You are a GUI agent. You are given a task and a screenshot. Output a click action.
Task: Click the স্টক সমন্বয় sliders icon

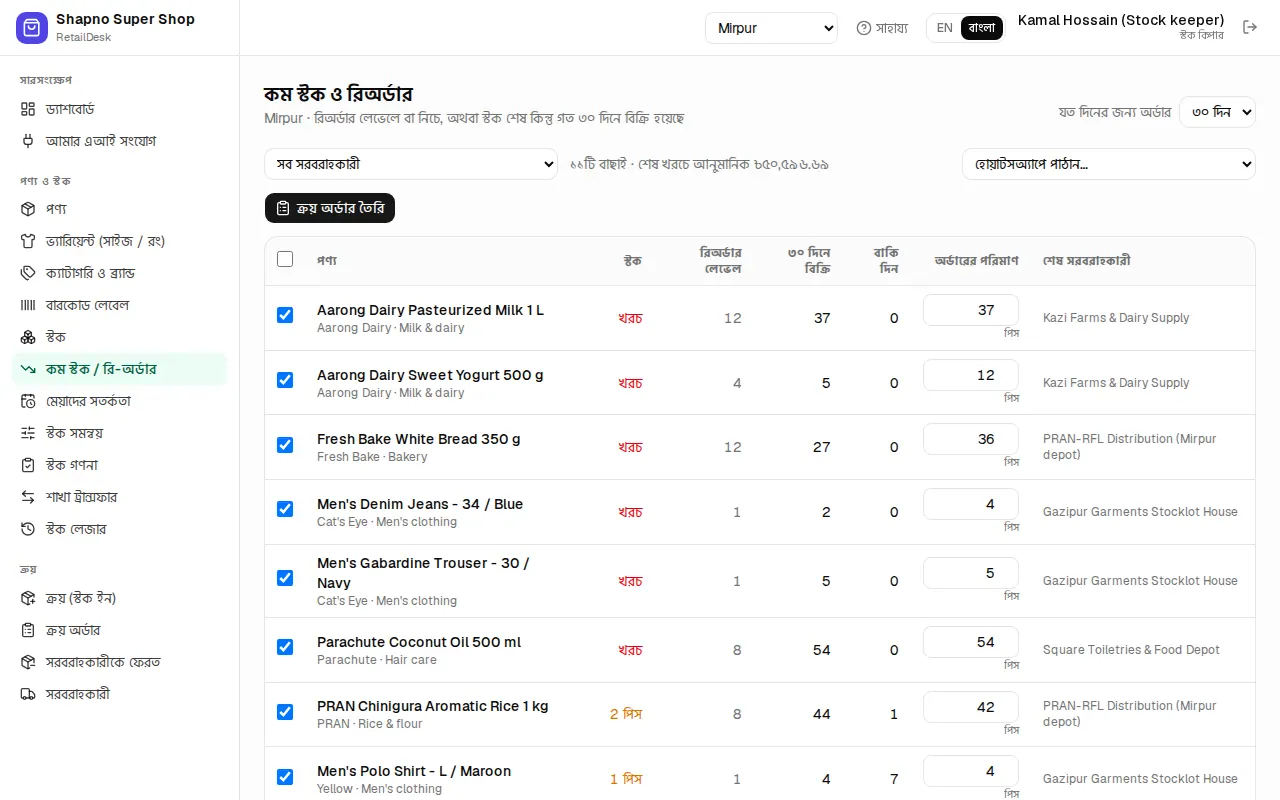pyautogui.click(x=28, y=433)
